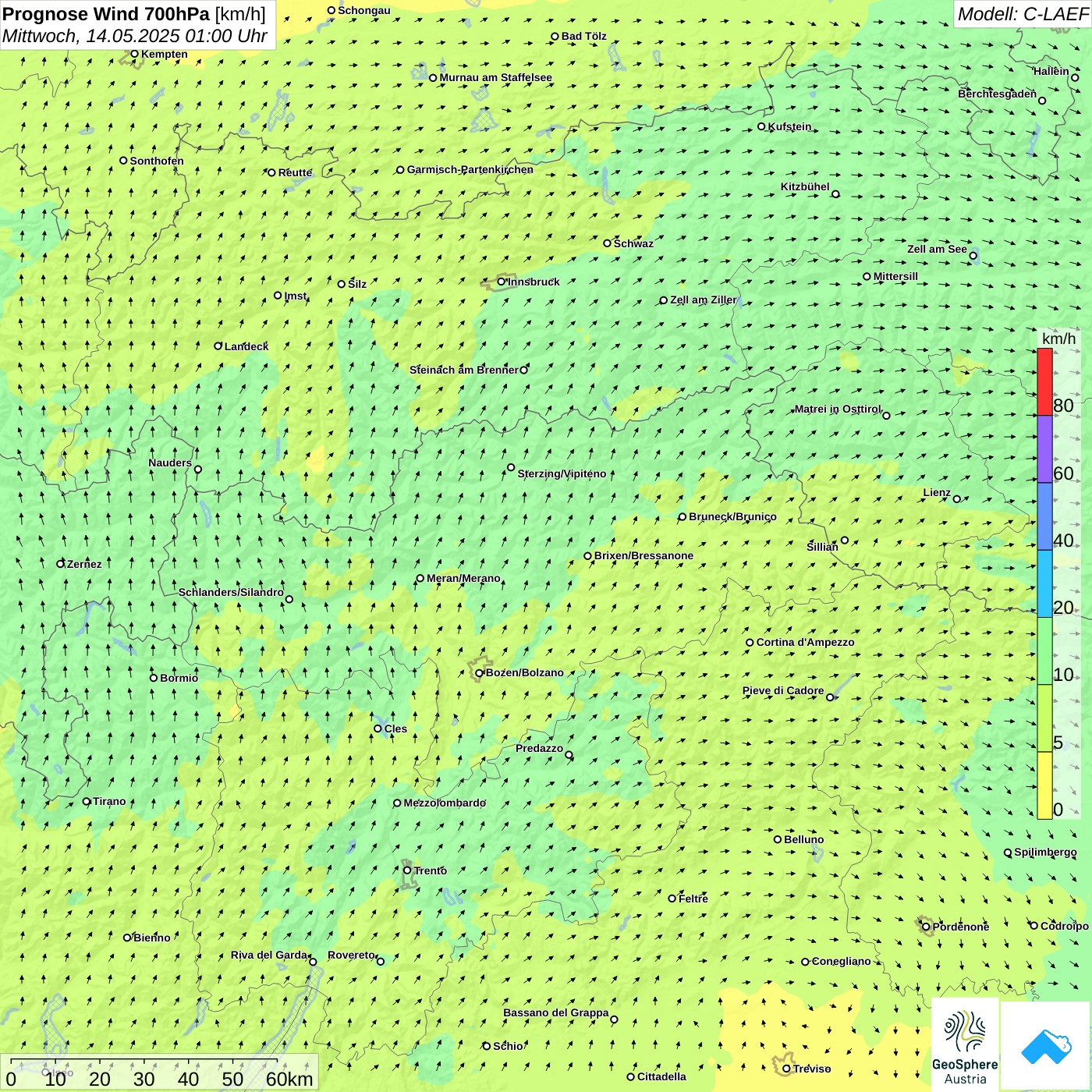Click the 'Mittersill' label
This screenshot has width=1092, height=1092.
tap(895, 276)
